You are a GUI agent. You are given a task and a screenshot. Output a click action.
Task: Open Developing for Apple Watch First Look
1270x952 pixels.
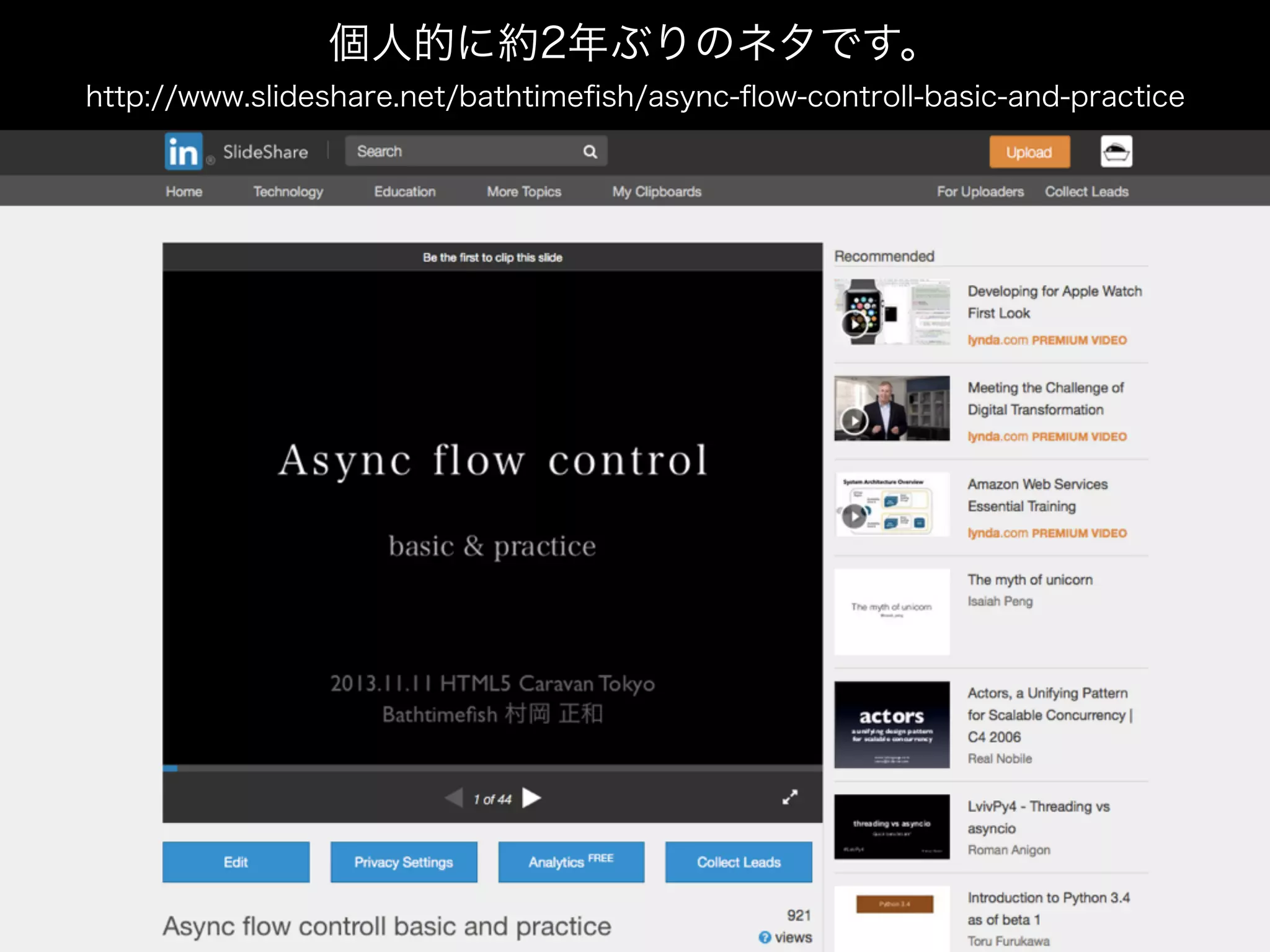point(1054,302)
